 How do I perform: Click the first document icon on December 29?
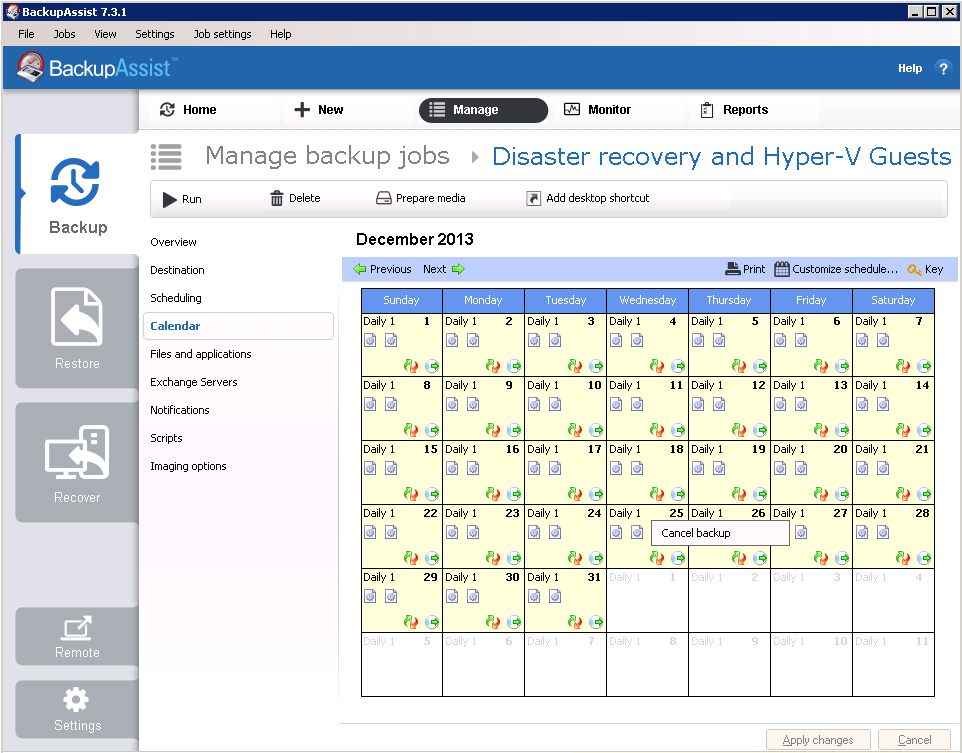[371, 596]
